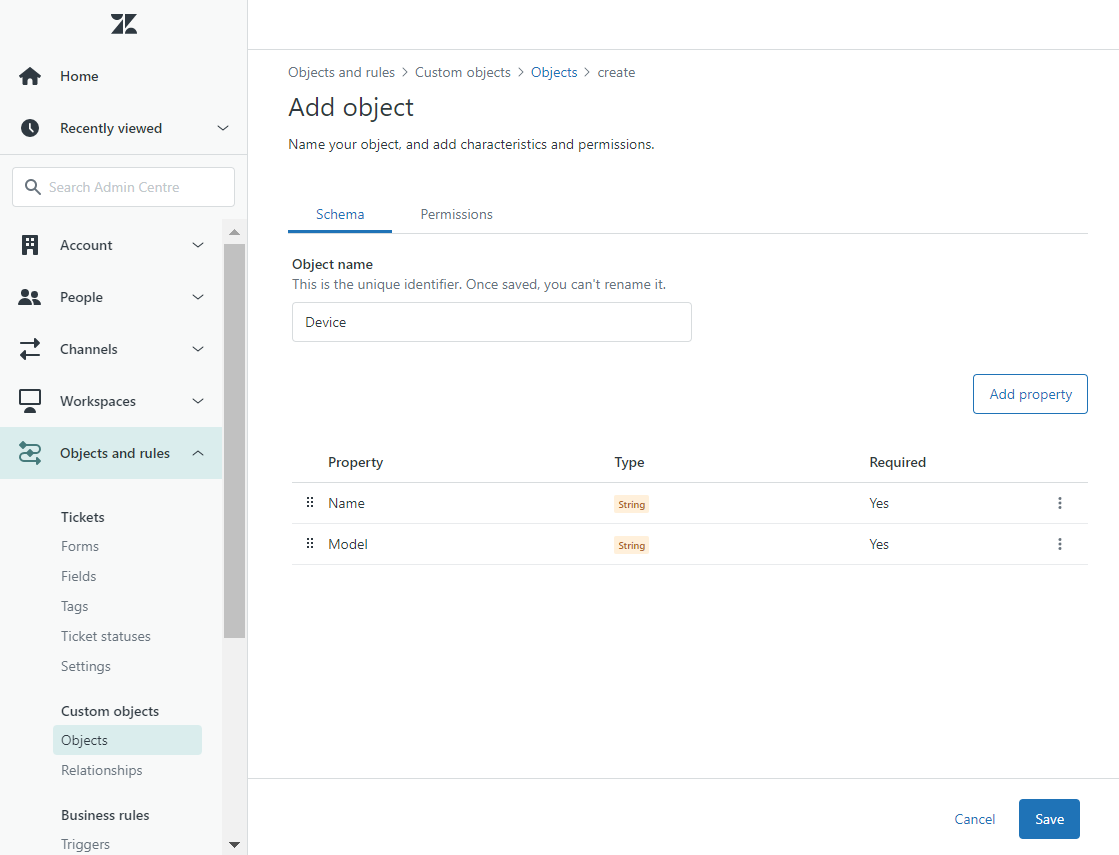Viewport: 1119px width, 855px height.
Task: Open the kebab menu for the Name property
Action: tap(1060, 503)
